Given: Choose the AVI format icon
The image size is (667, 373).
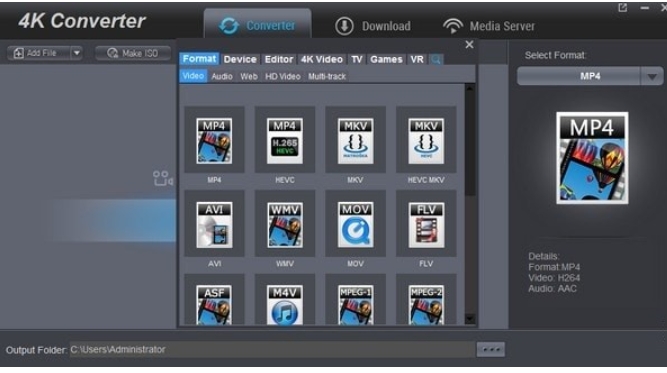Looking at the screenshot, I should (x=214, y=224).
